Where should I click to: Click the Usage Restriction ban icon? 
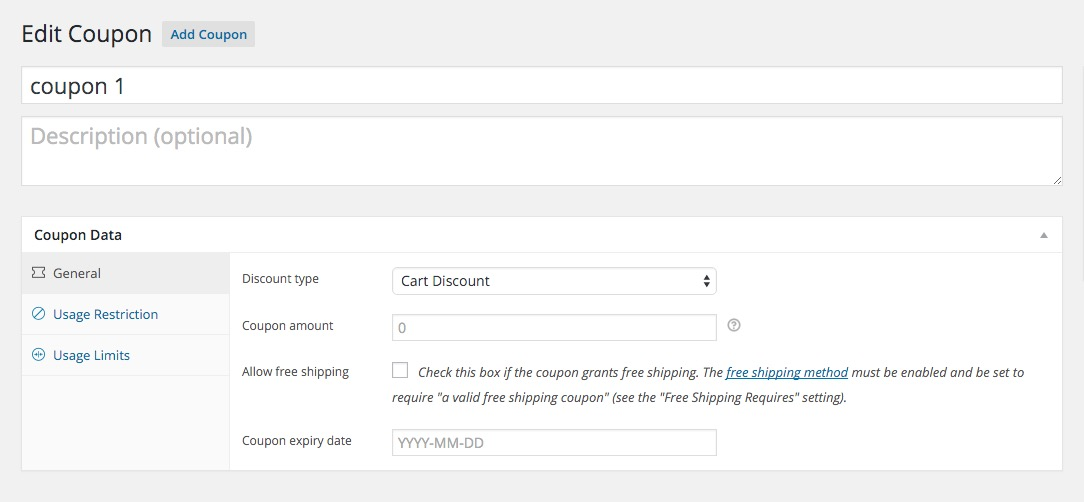tap(39, 314)
